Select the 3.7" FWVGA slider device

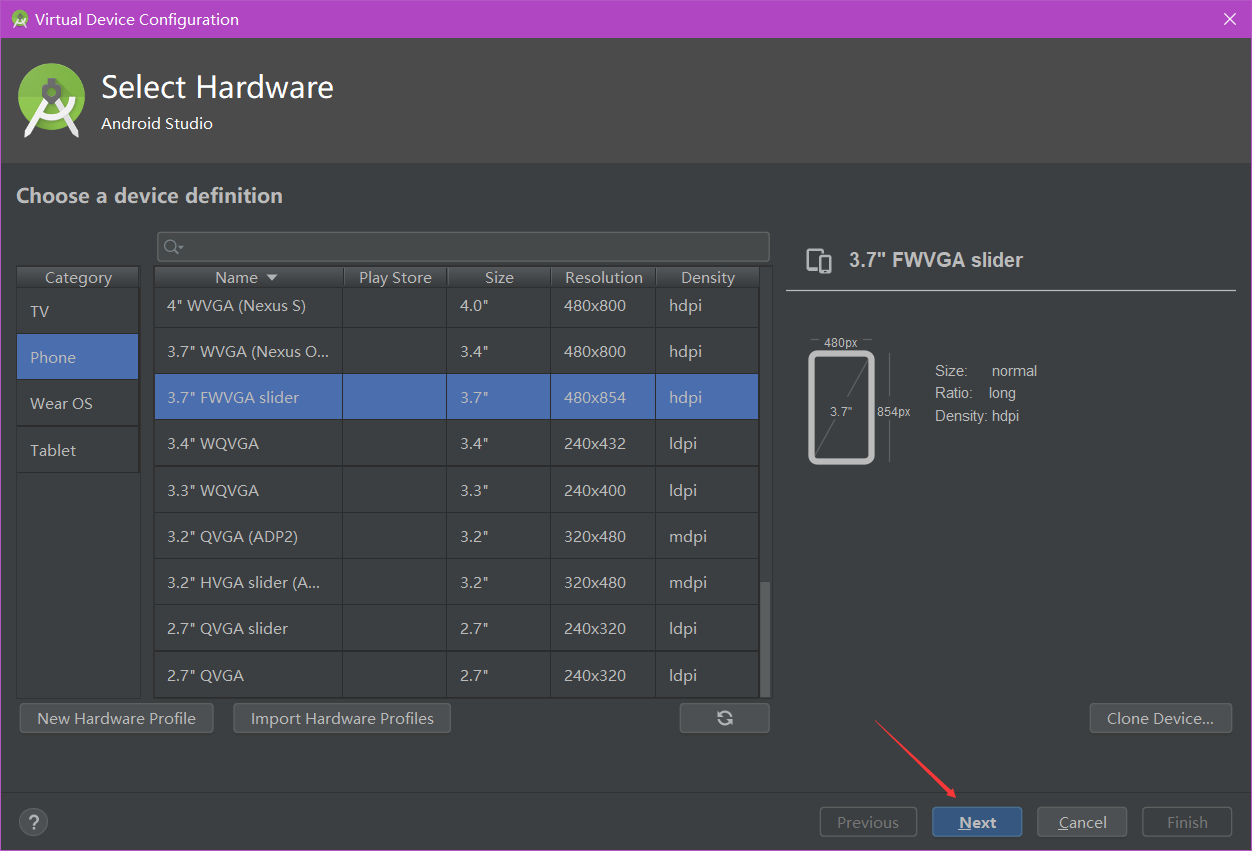click(457, 397)
